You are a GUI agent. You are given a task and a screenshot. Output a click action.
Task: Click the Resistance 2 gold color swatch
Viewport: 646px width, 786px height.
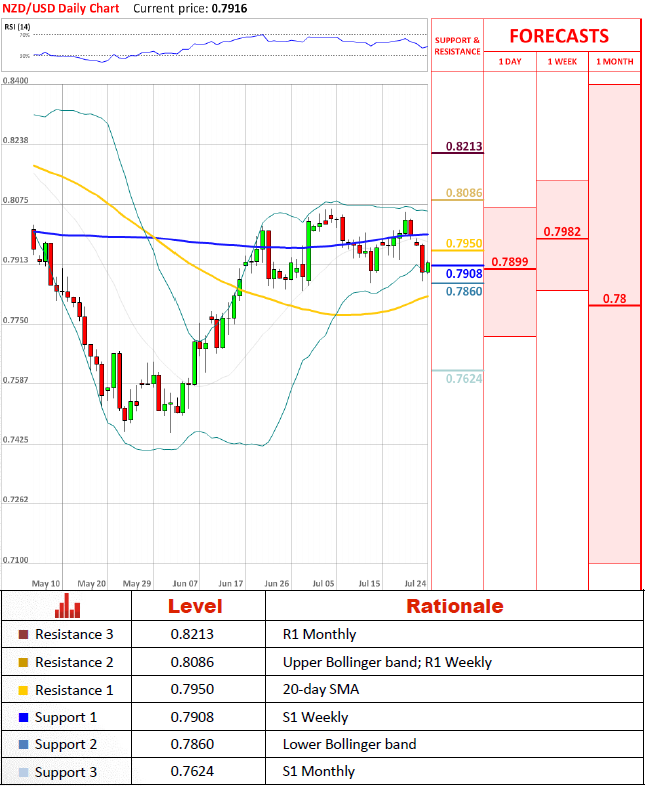(24, 662)
